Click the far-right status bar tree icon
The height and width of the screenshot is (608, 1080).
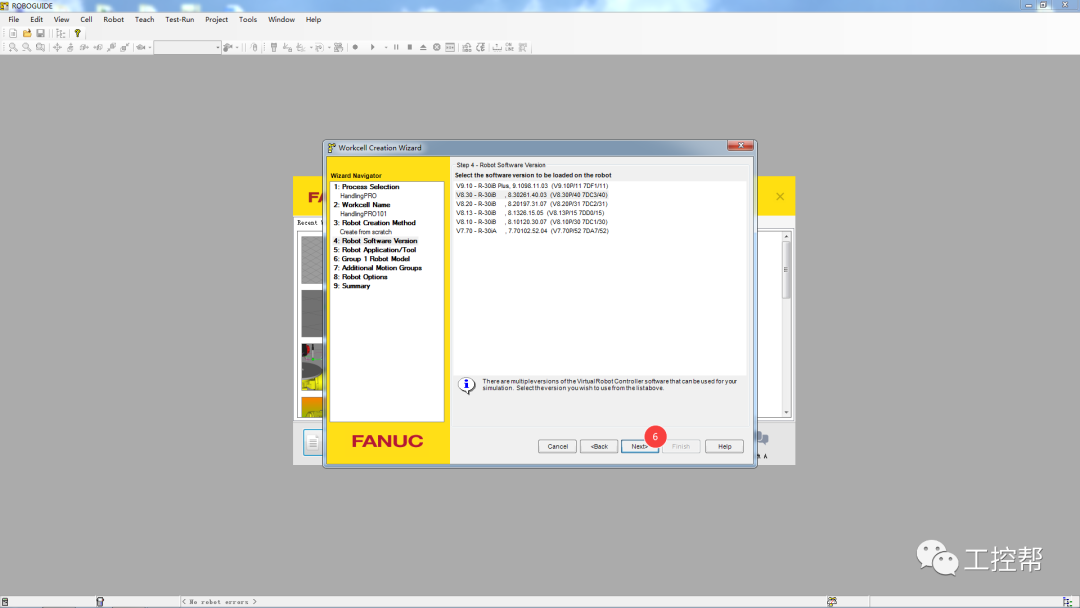pos(1068,602)
